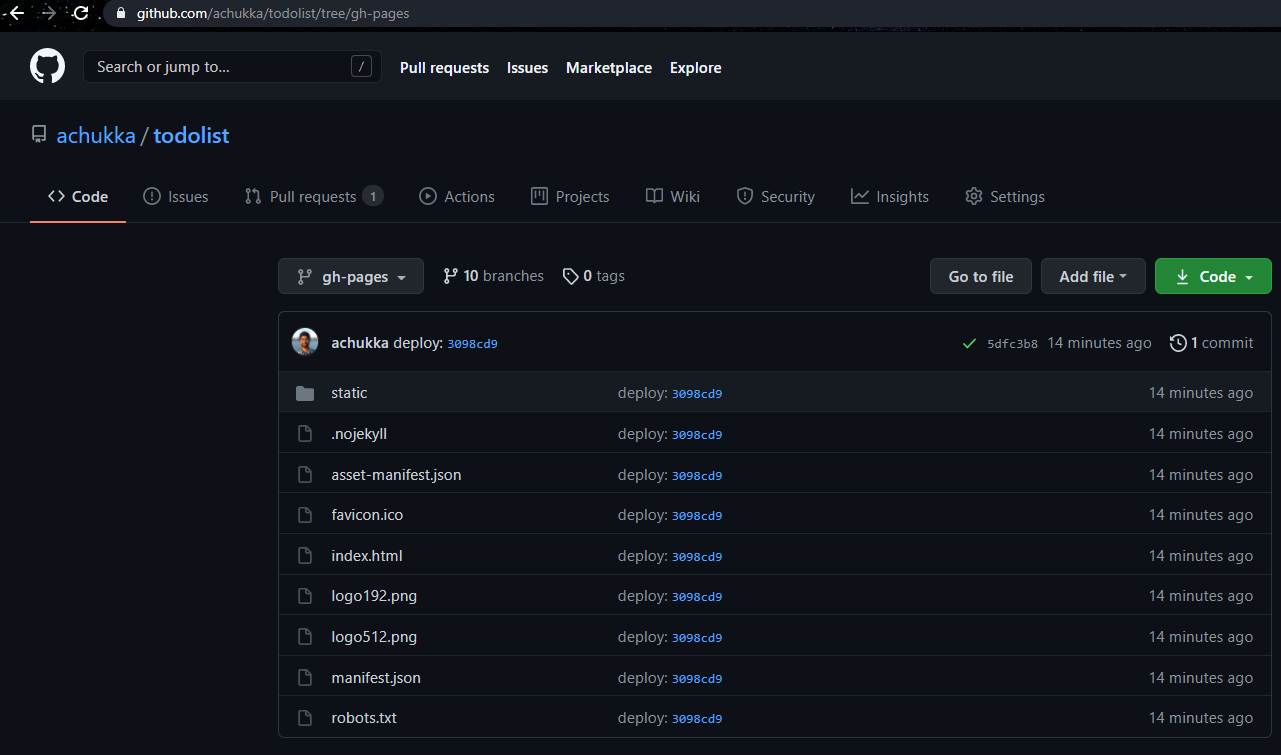
Task: Open the logo192.png file
Action: 374,596
